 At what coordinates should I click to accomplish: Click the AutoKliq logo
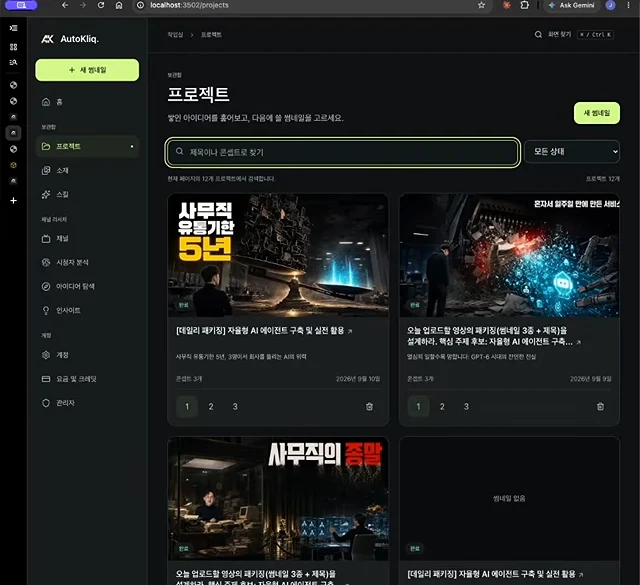(70, 39)
